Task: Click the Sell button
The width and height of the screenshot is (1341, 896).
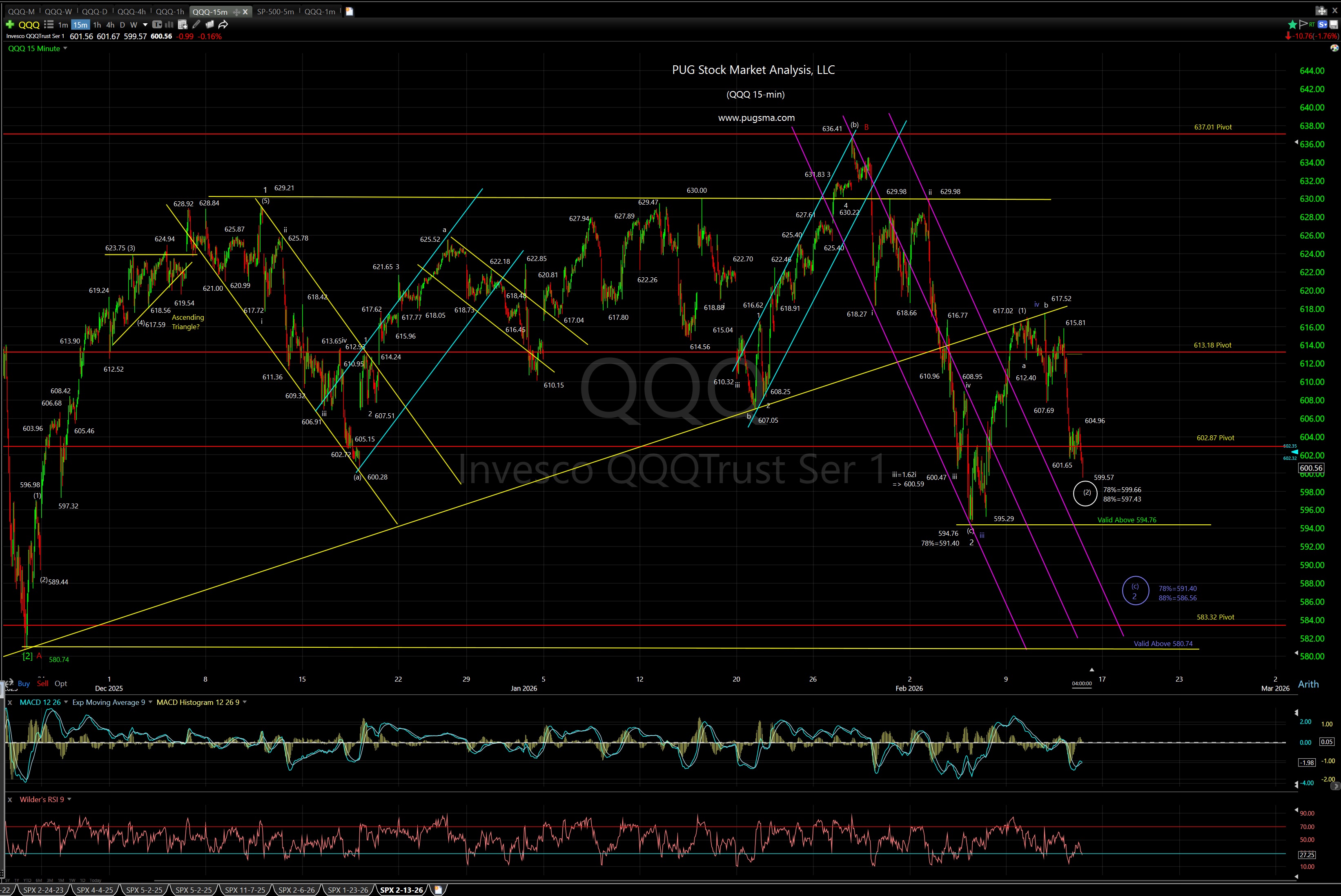Action: 42,683
